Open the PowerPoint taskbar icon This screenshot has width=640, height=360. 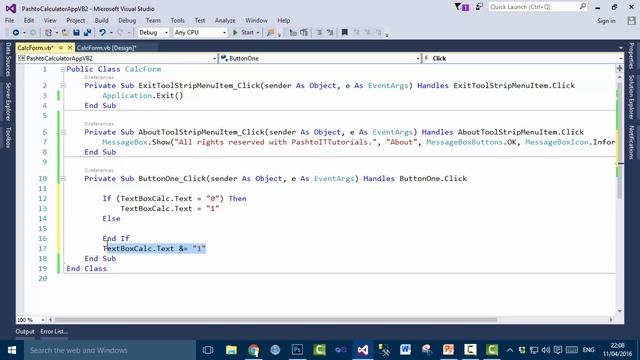pos(449,350)
